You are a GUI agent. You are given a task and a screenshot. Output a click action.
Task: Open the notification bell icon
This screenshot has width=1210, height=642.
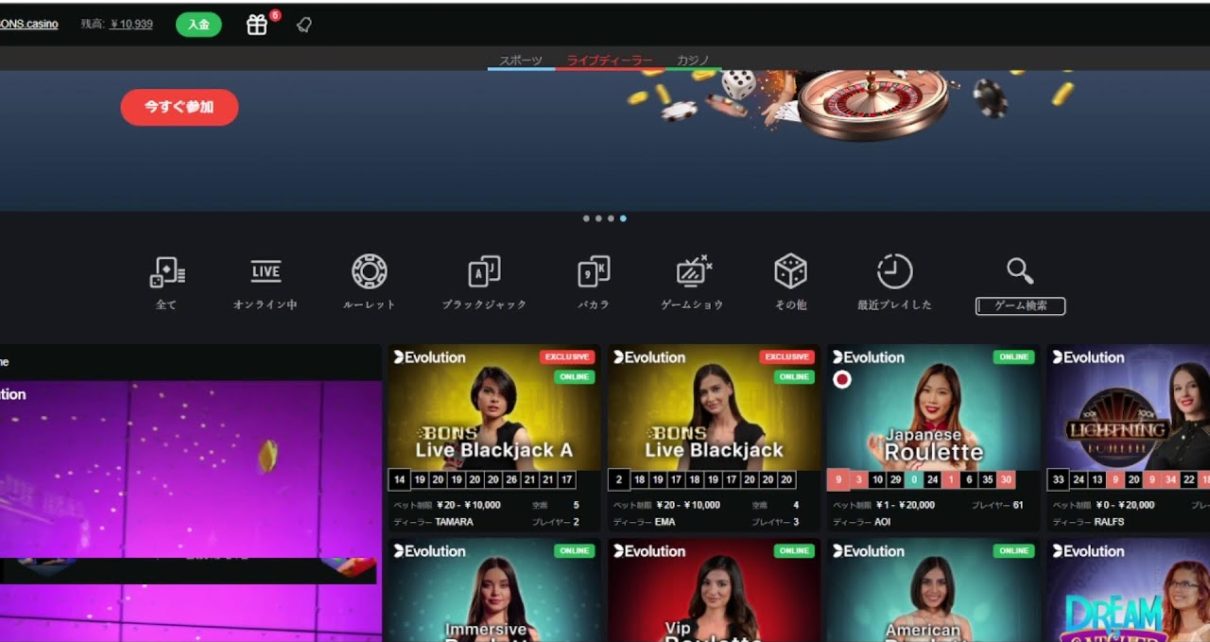click(304, 25)
